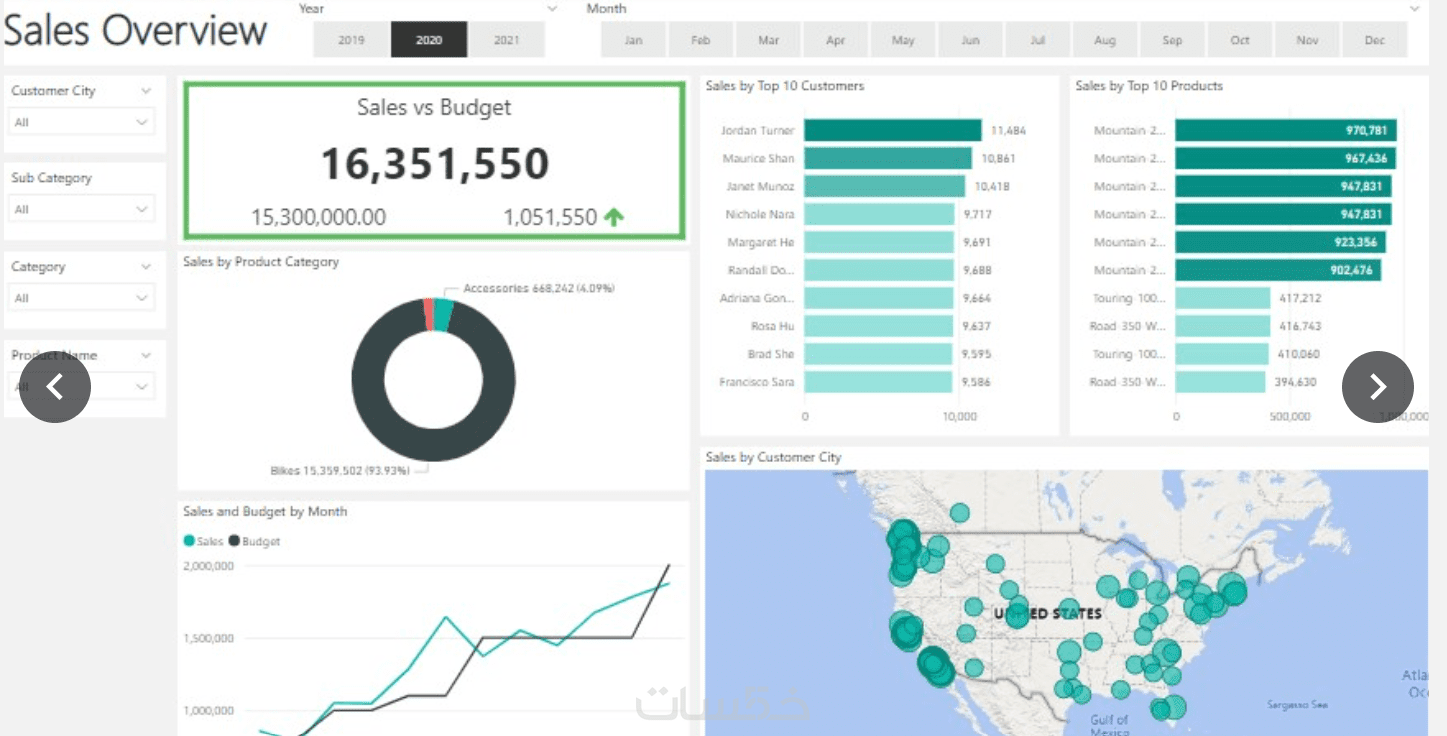
Task: Expand the Month slicer header chevron
Action: pos(1415,8)
